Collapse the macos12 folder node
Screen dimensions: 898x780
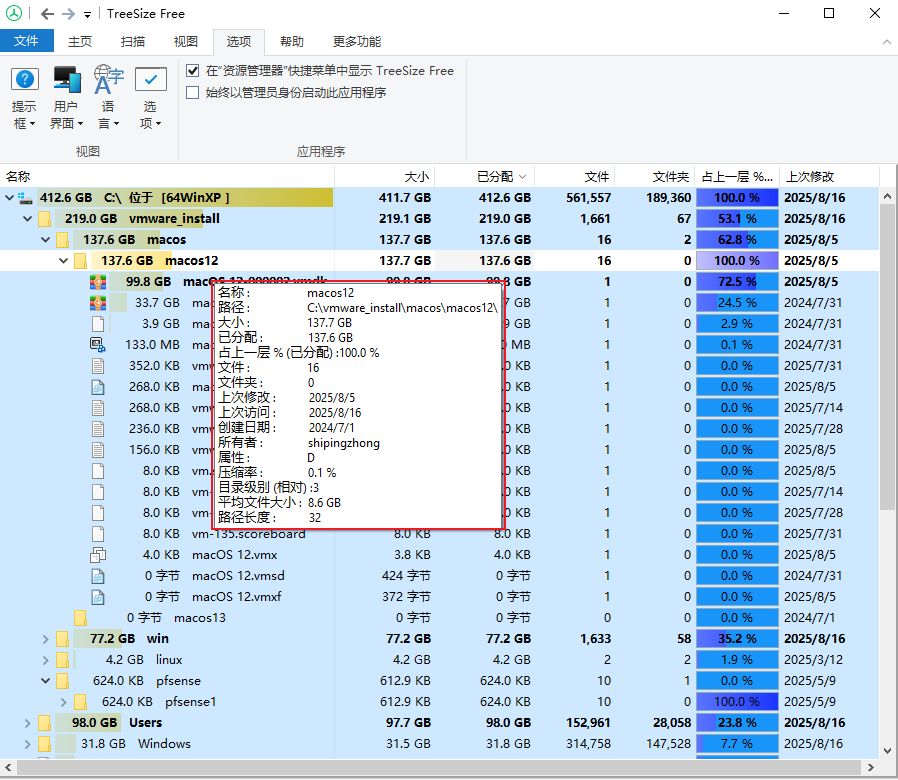click(x=64, y=261)
